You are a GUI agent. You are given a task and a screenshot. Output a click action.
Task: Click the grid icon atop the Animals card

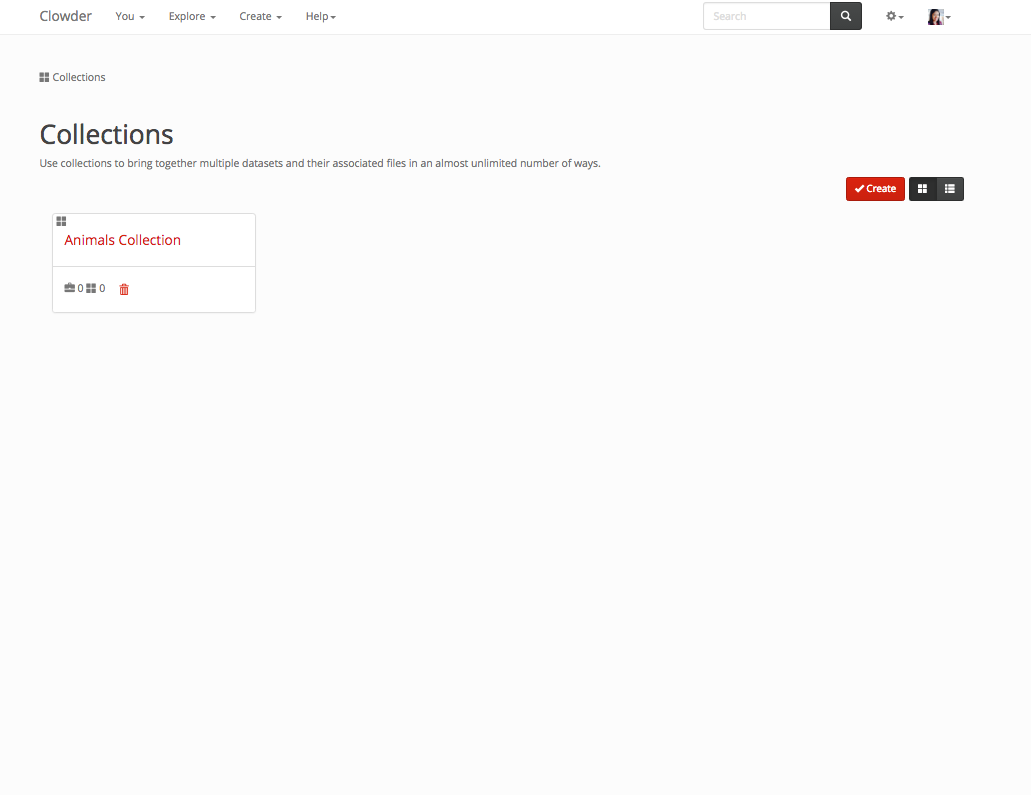coord(61,221)
